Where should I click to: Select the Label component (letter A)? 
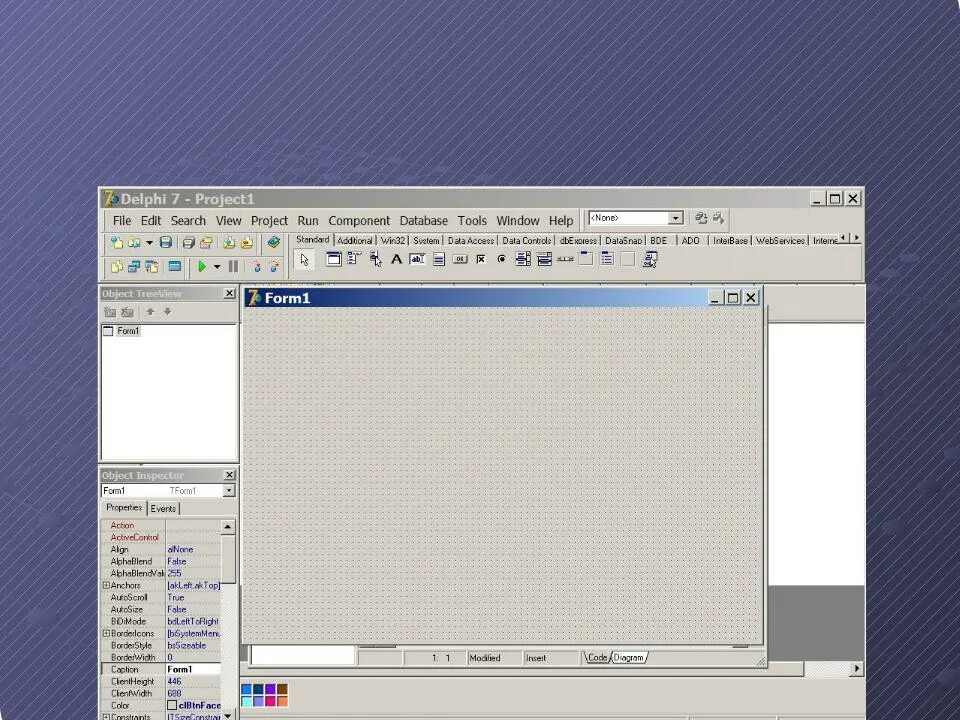point(397,259)
